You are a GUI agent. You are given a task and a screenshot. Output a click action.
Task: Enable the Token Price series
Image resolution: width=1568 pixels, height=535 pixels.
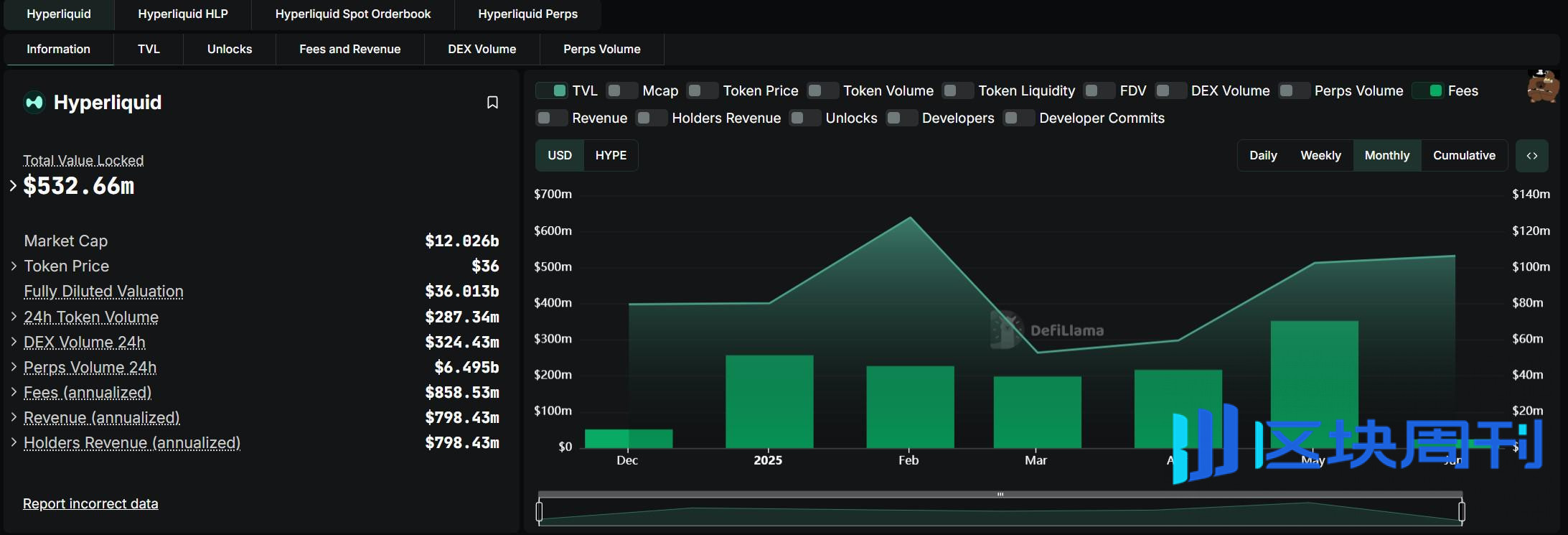pos(702,91)
